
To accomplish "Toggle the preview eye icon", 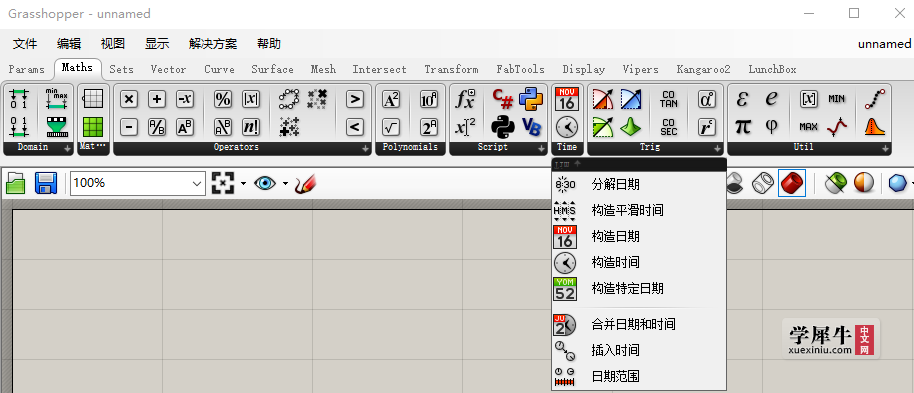I will click(265, 183).
